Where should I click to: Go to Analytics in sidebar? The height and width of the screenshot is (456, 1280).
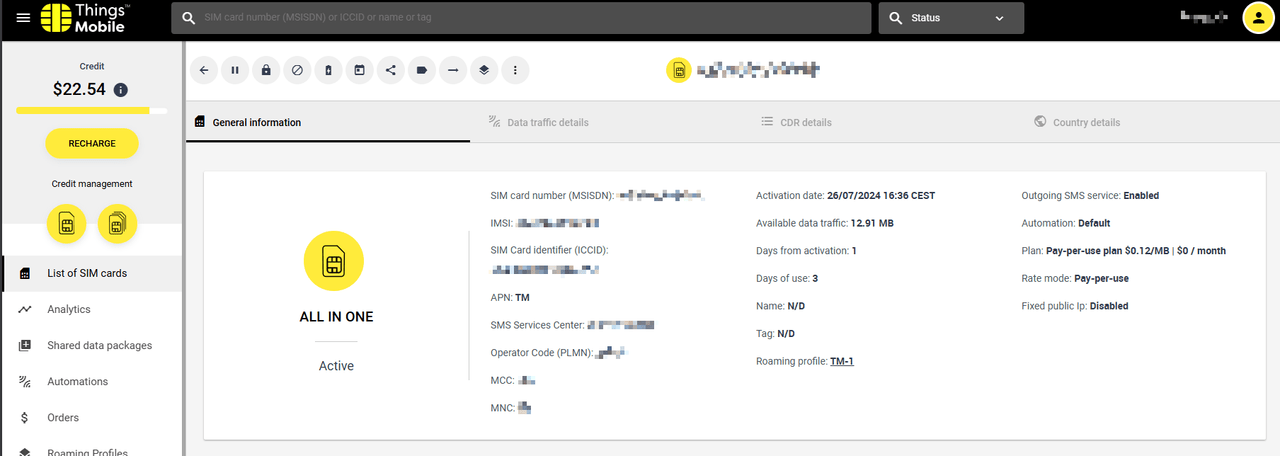click(91, 309)
